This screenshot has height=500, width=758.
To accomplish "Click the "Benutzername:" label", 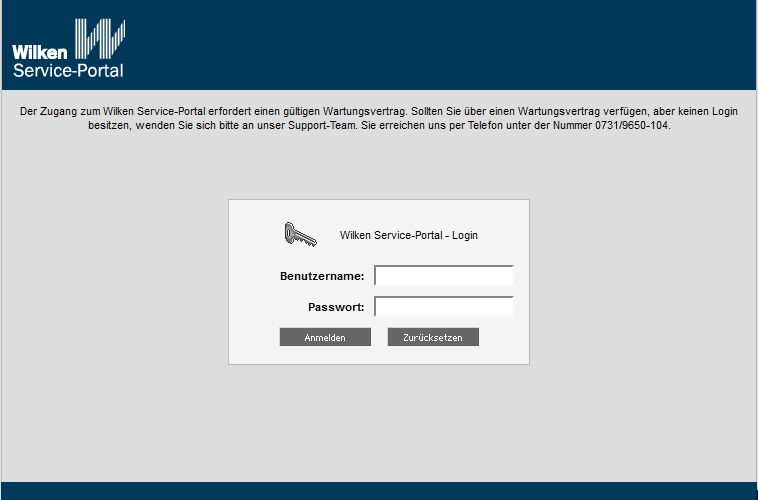I will pyautogui.click(x=322, y=276).
